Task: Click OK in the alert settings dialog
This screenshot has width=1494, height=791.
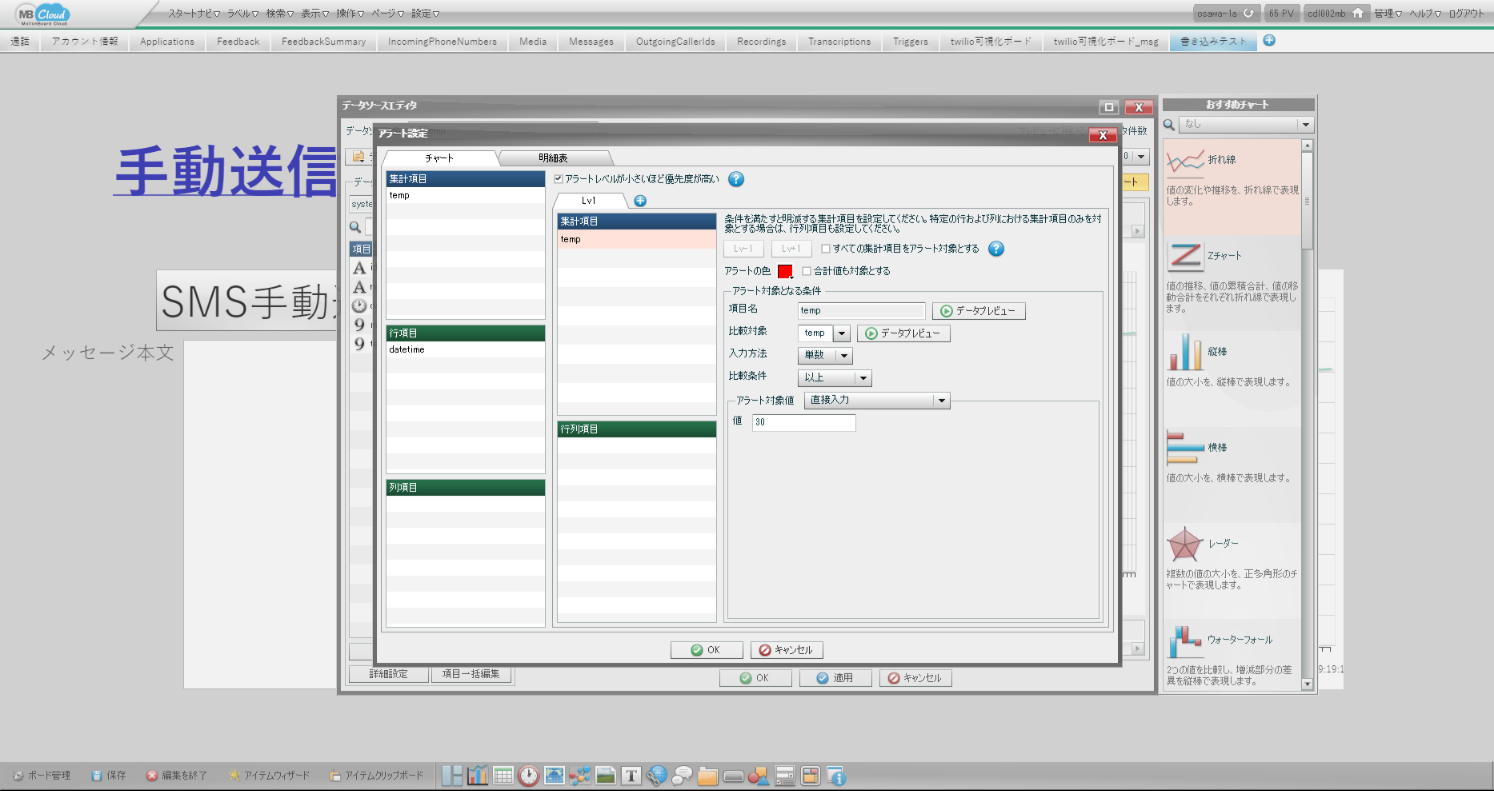Action: pyautogui.click(x=706, y=650)
